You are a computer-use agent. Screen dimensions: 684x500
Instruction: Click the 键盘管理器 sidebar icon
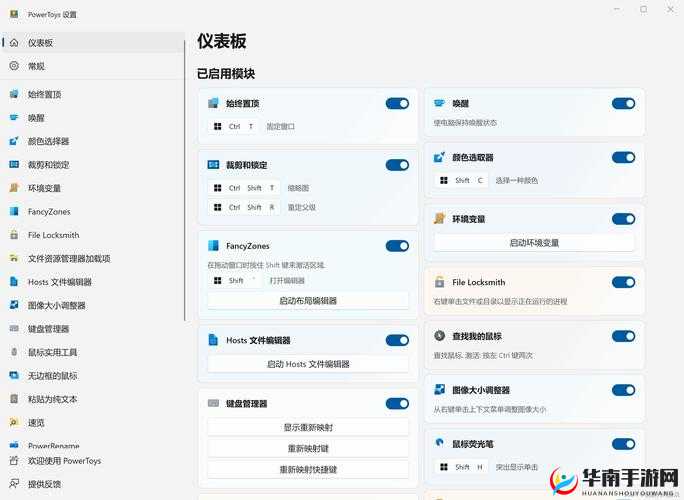[x=14, y=329]
